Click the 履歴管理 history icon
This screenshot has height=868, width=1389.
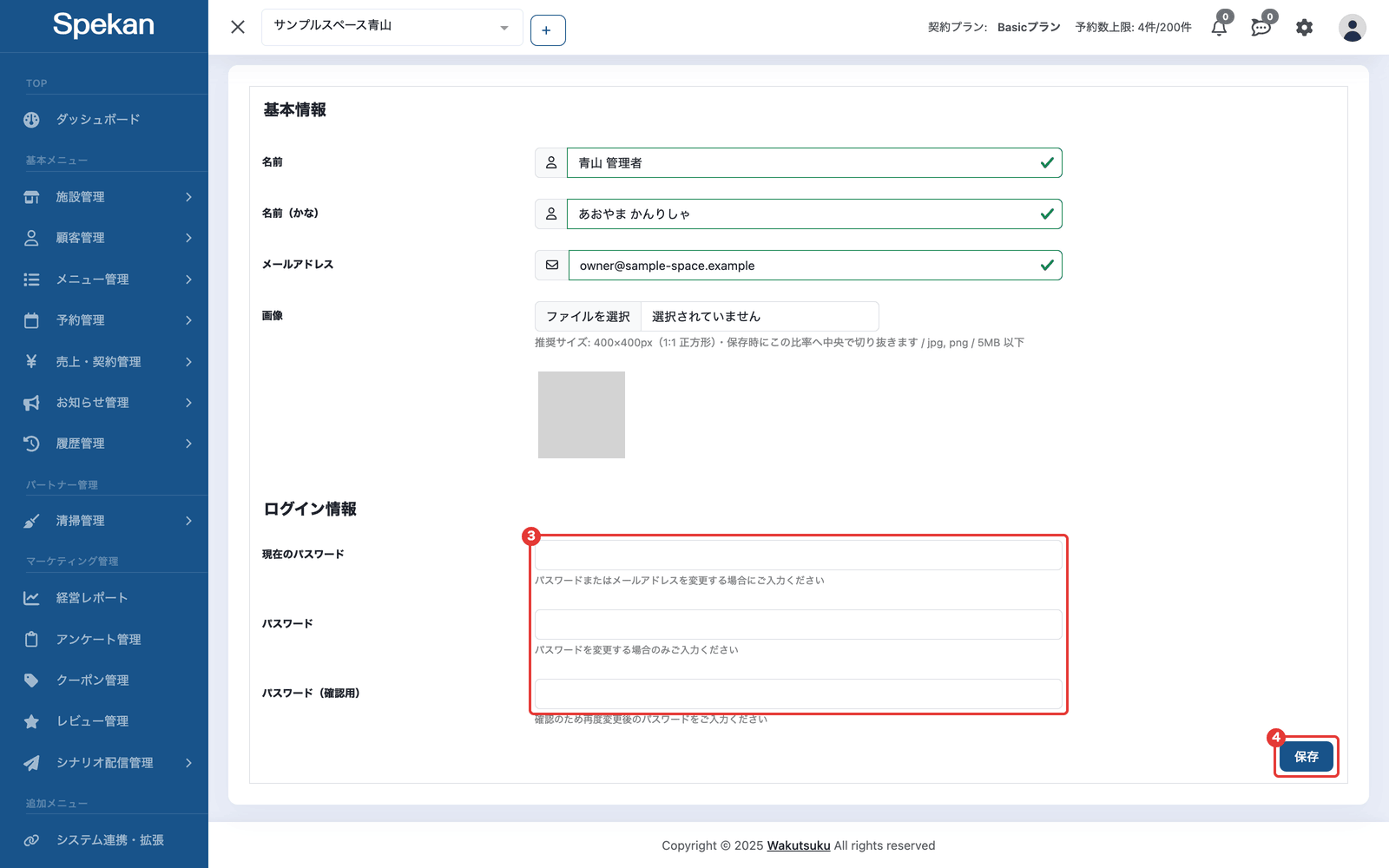[x=31, y=444]
